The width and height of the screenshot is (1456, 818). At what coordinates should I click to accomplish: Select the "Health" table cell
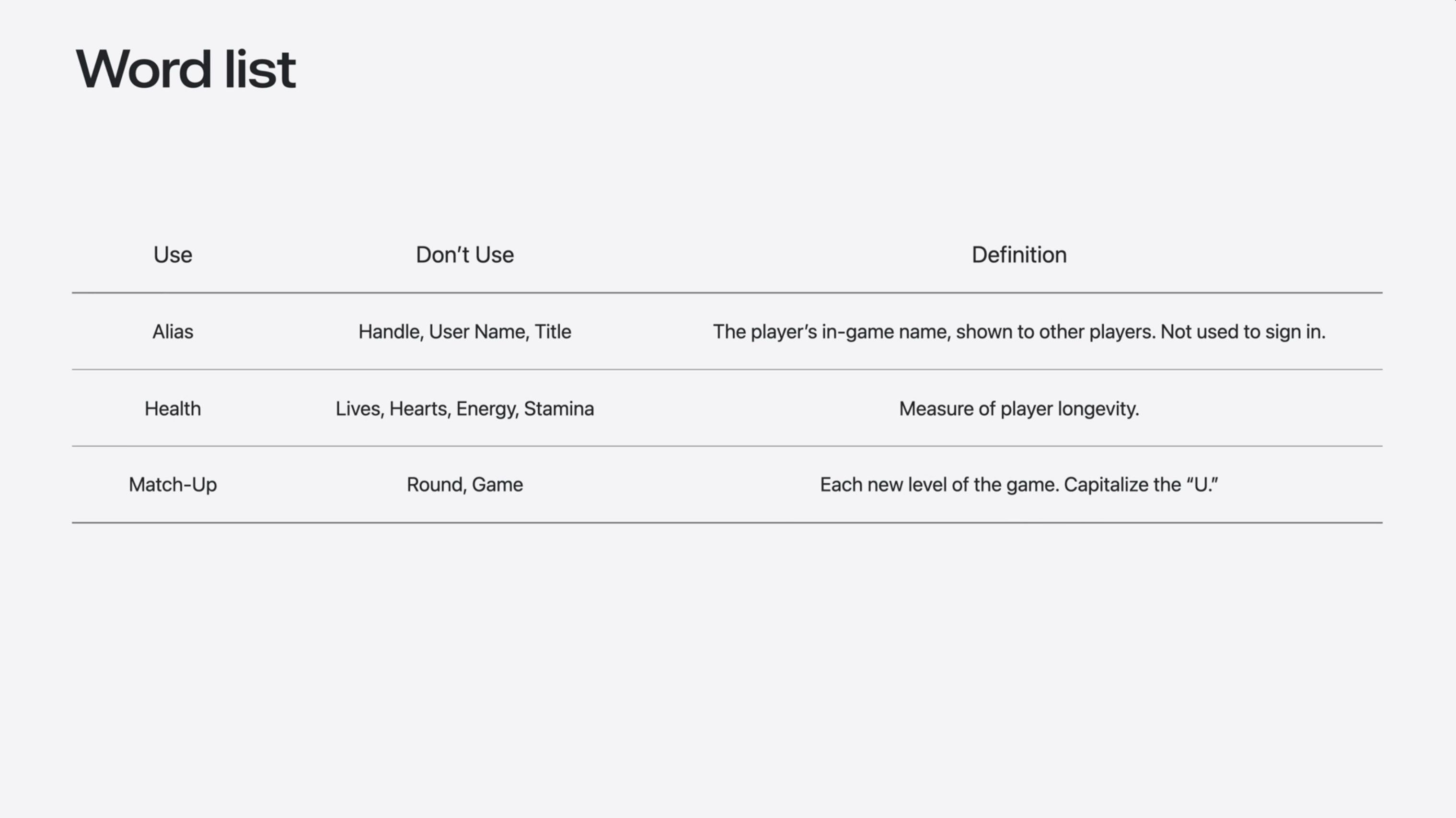point(173,409)
